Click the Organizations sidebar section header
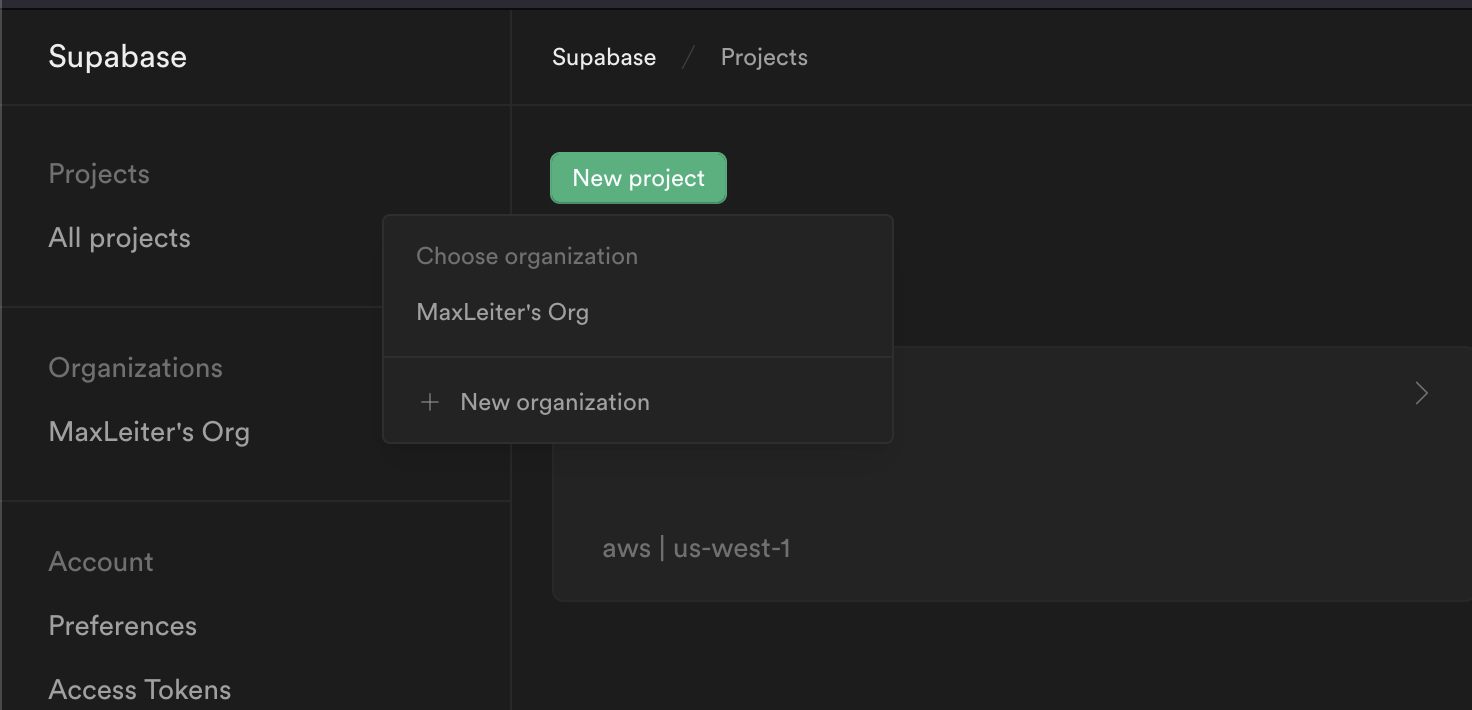 [135, 367]
